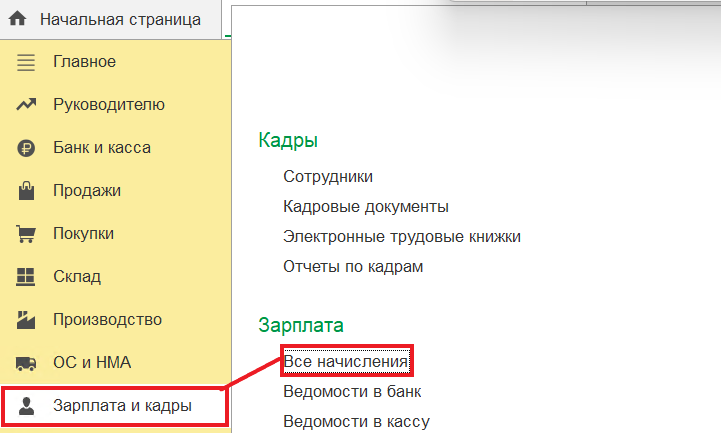Click the person icon for Зарплата и кадры
The height and width of the screenshot is (433, 721).
tap(26, 406)
